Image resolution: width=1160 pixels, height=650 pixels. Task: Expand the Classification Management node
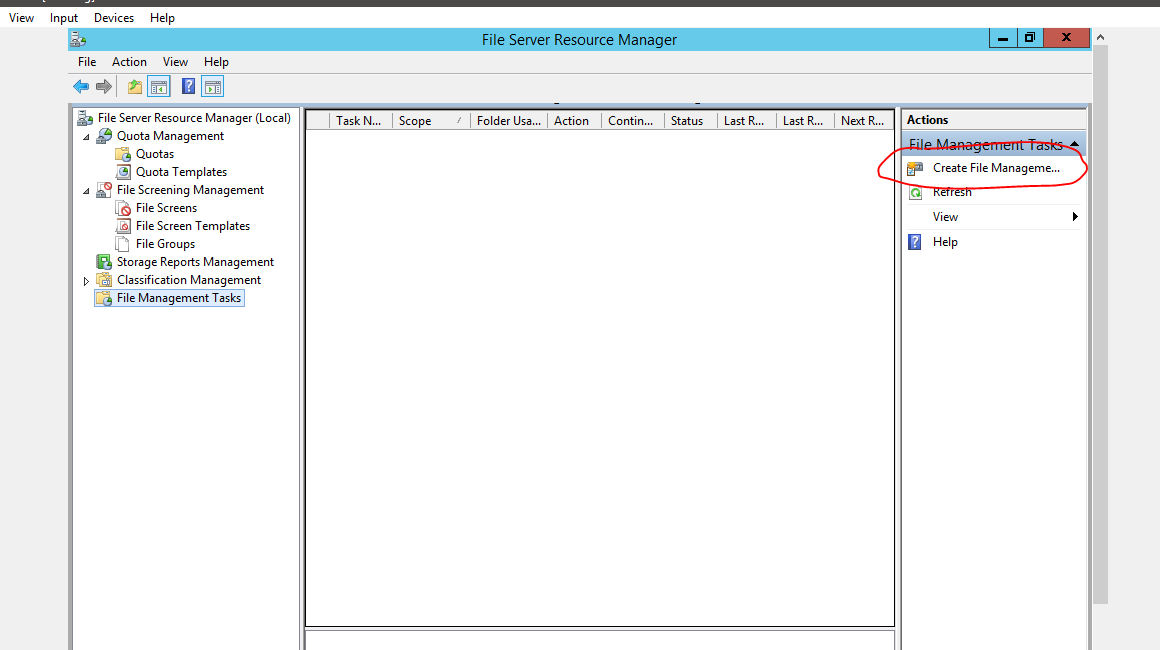[x=87, y=279]
